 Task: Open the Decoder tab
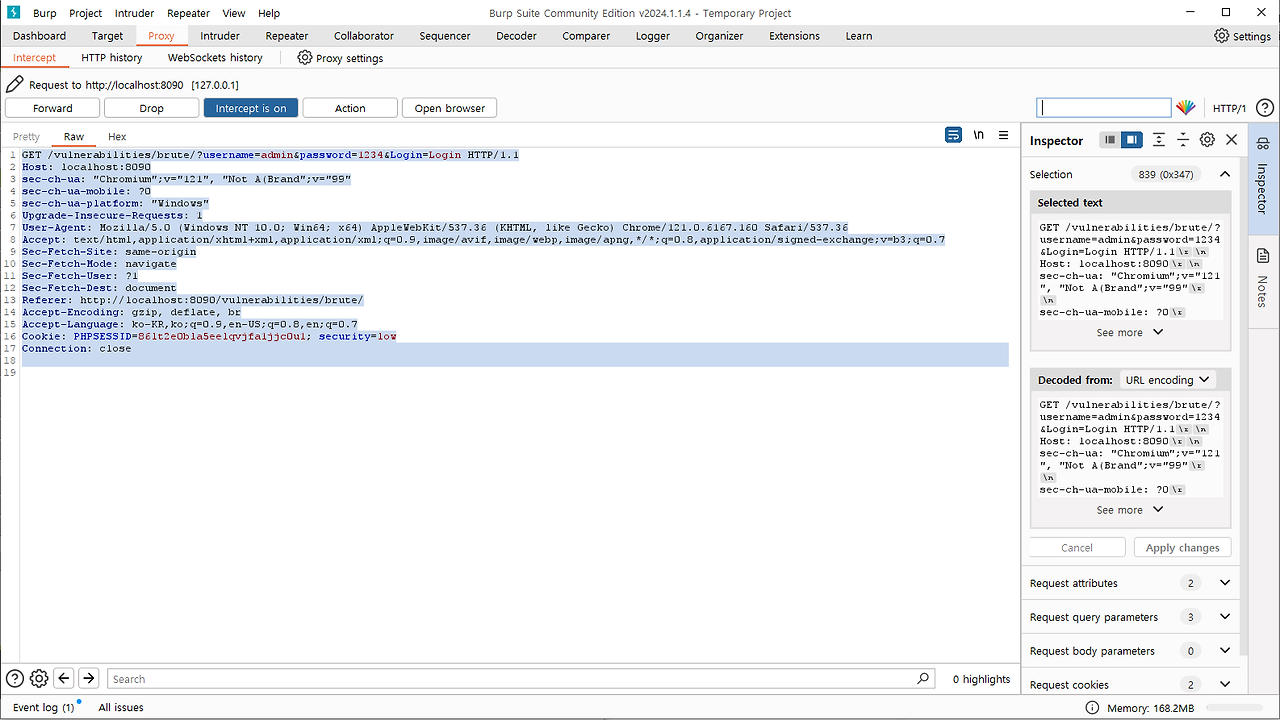516,36
